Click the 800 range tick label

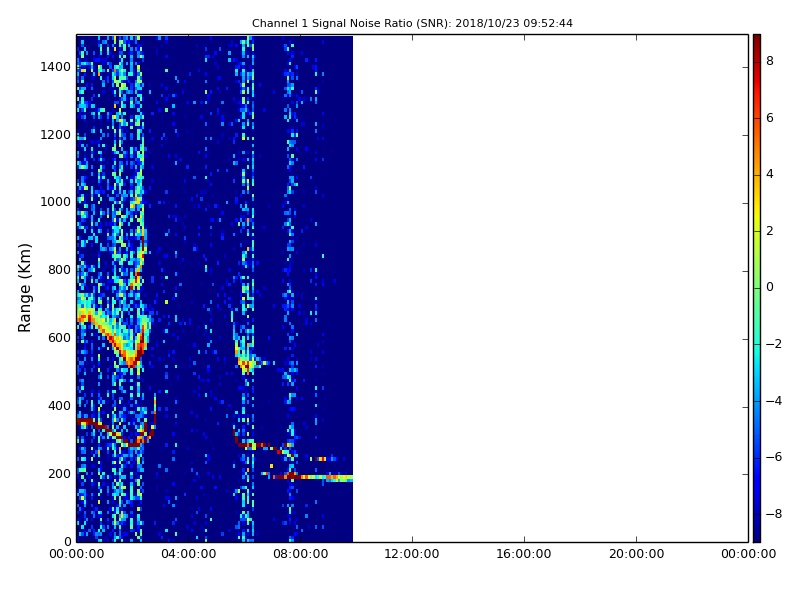[x=59, y=270]
